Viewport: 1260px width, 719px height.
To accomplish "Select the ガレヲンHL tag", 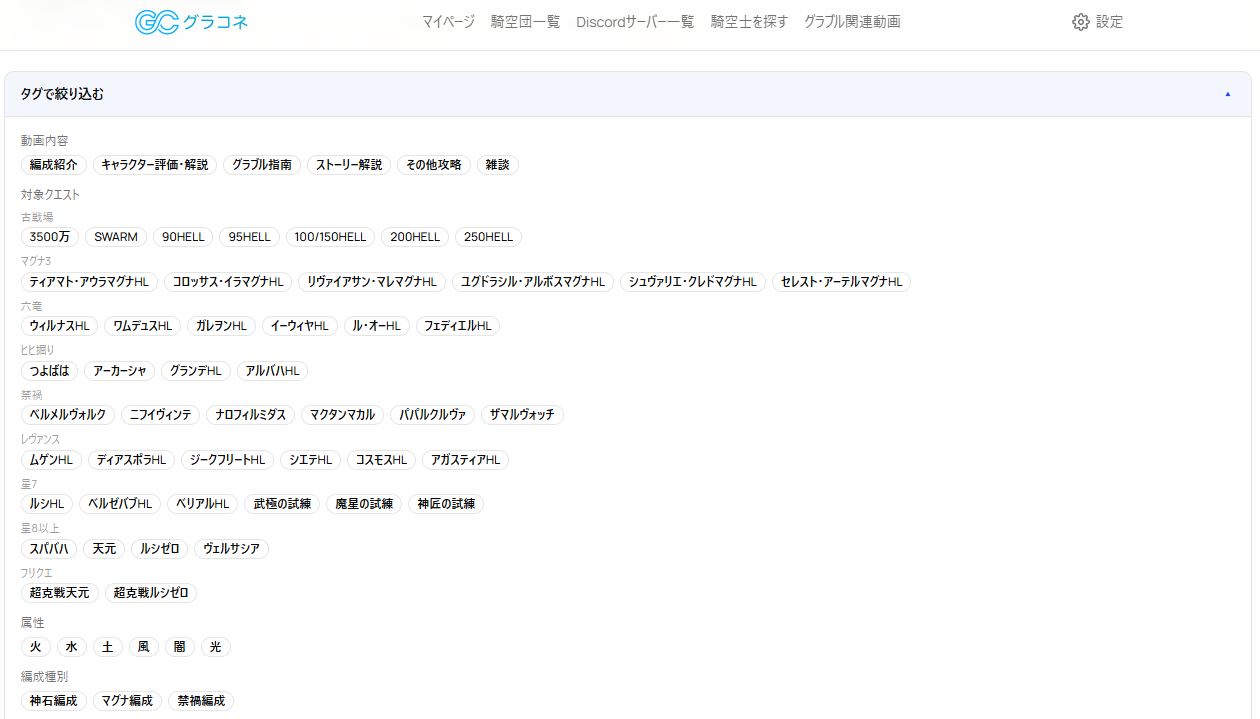I will point(222,326).
